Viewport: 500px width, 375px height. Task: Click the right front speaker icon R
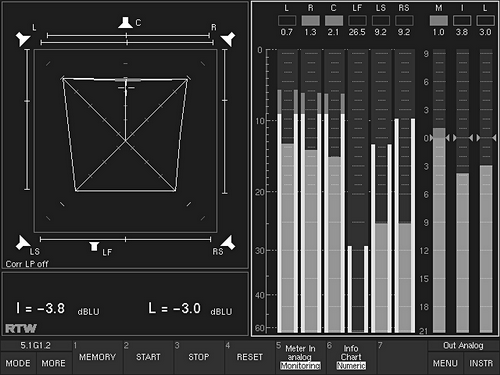[228, 39]
